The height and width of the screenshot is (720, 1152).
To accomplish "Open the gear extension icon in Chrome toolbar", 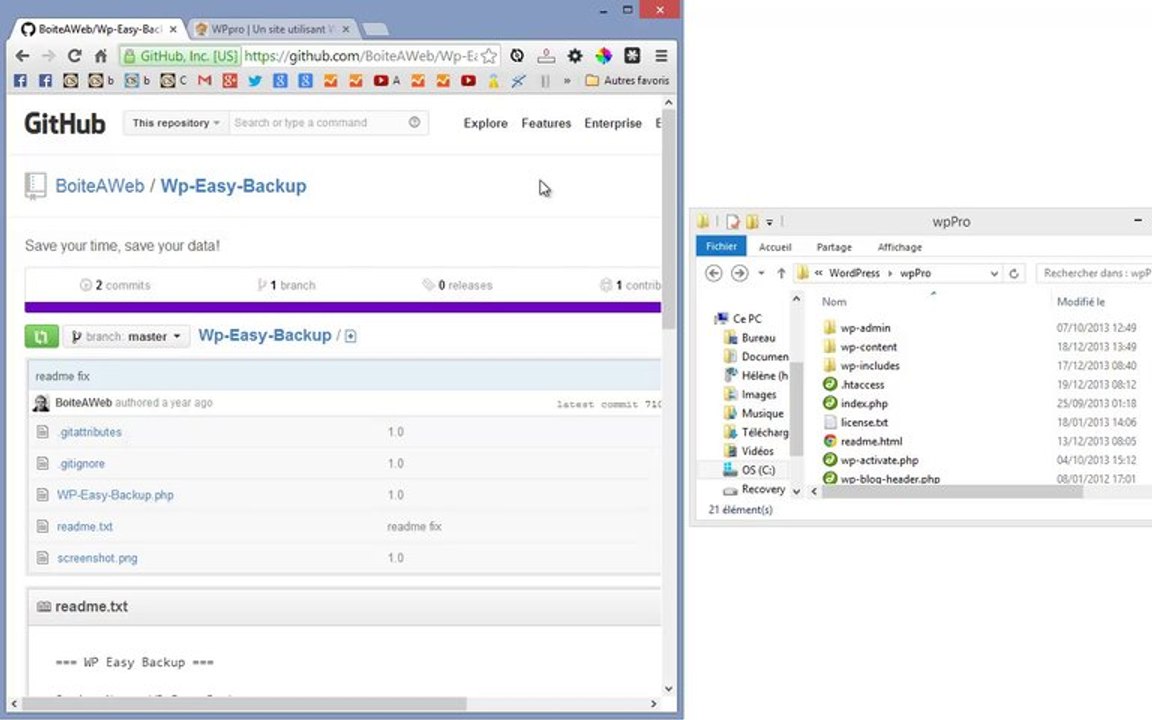I will [x=575, y=56].
